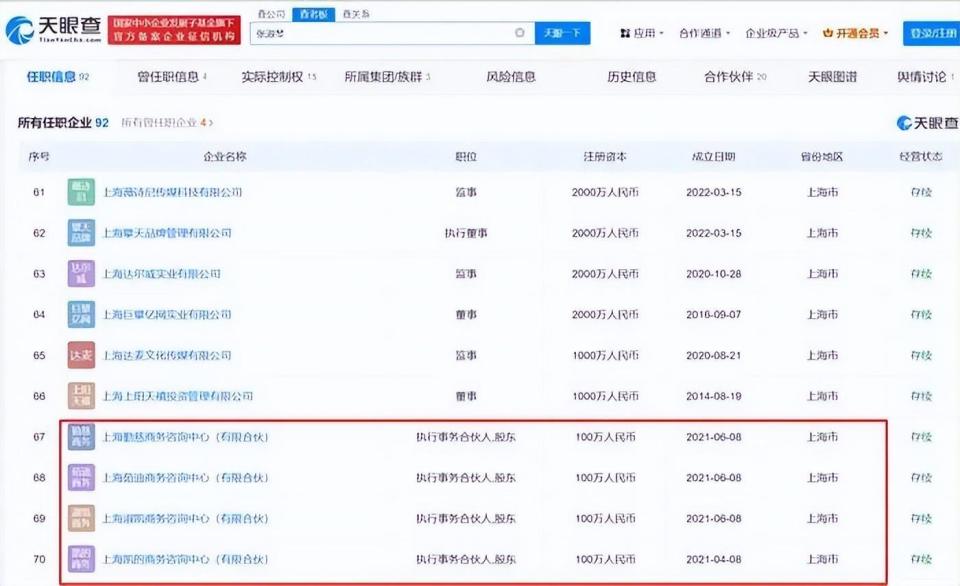
Task: Click the 上阳天禧 logo in row 66
Action: point(80,396)
